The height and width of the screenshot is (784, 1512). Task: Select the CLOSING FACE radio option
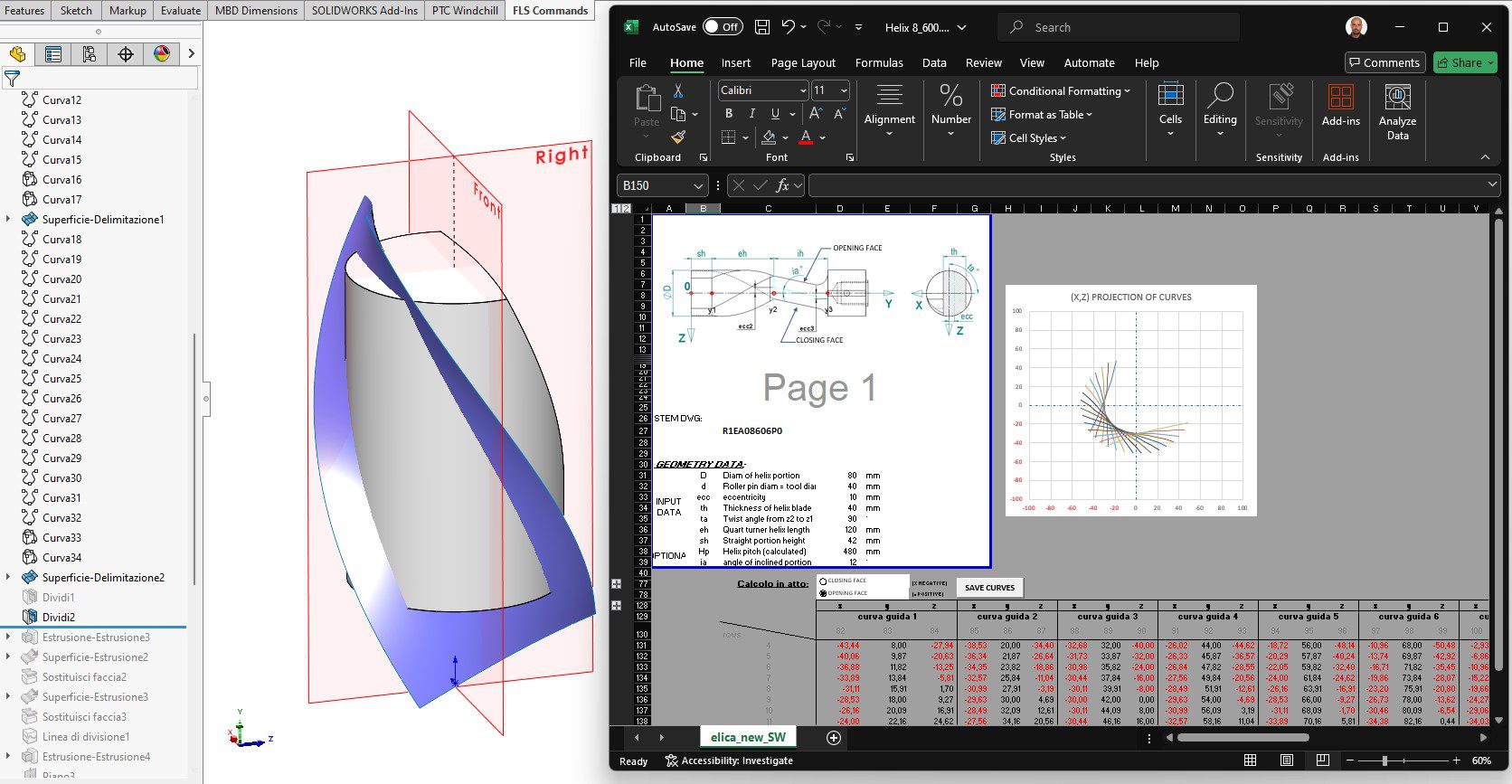[x=823, y=581]
